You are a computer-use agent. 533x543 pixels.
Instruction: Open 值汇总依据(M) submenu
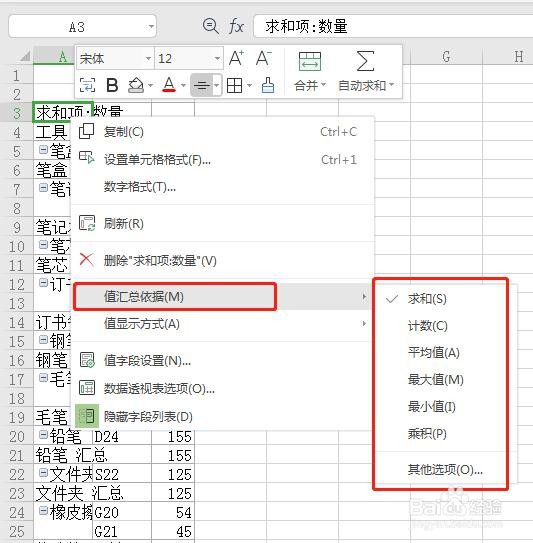222,296
